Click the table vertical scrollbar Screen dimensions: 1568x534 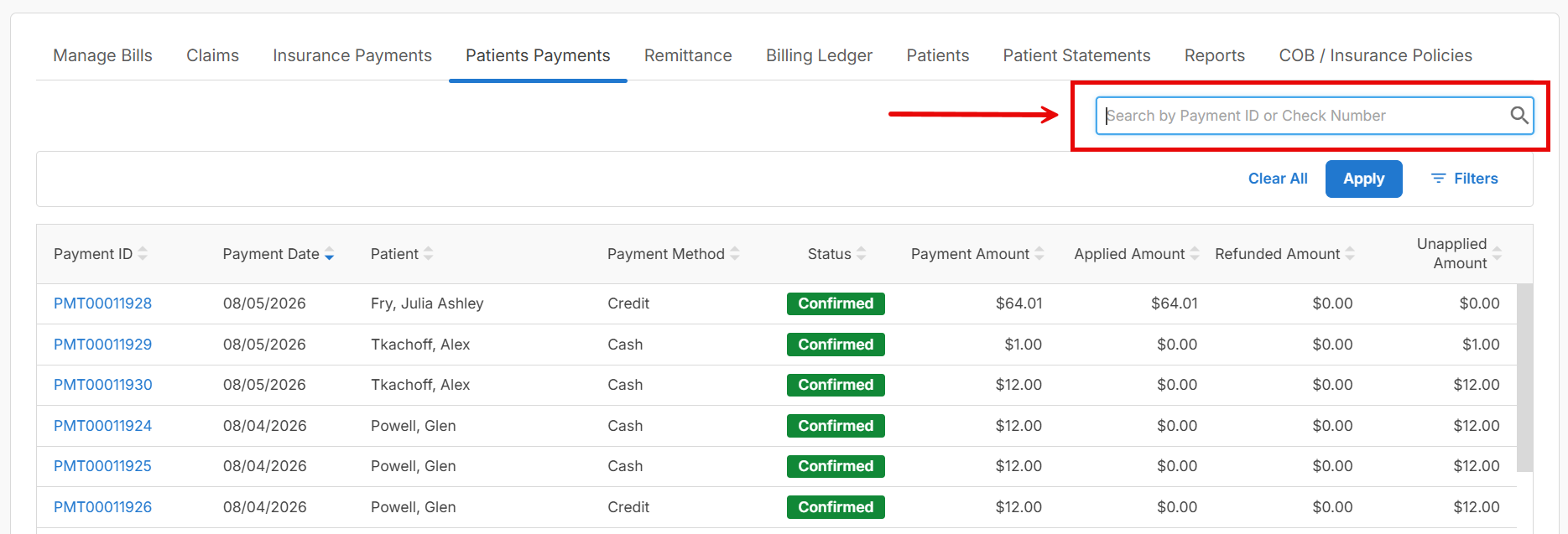pyautogui.click(x=1524, y=377)
